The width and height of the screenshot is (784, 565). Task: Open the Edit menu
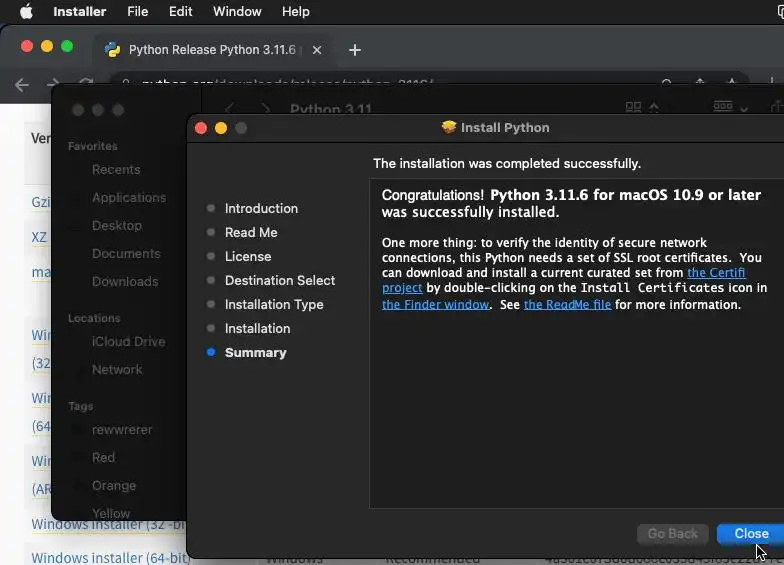point(180,12)
